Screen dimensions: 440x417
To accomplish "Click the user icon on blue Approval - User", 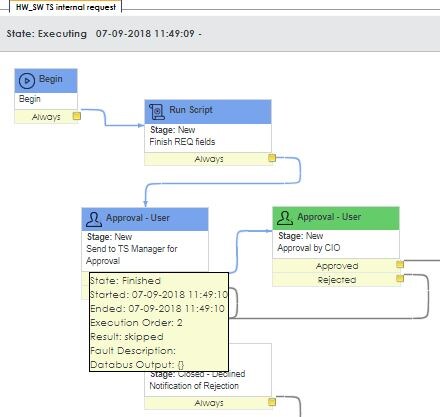I will click(94, 219).
